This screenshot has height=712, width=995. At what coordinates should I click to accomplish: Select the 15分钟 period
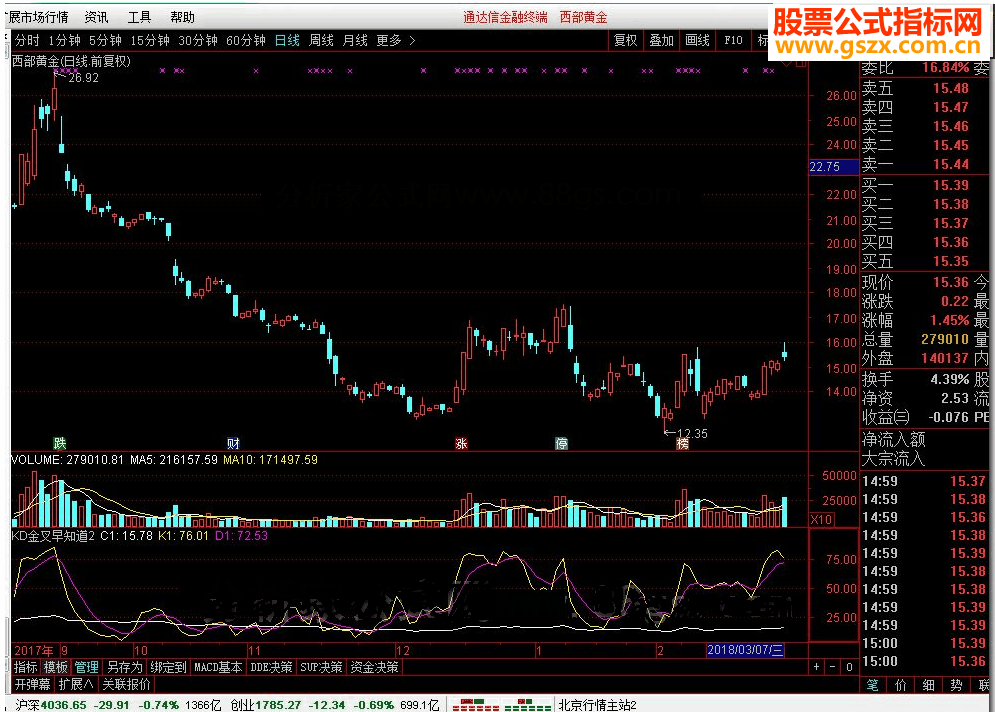click(150, 41)
